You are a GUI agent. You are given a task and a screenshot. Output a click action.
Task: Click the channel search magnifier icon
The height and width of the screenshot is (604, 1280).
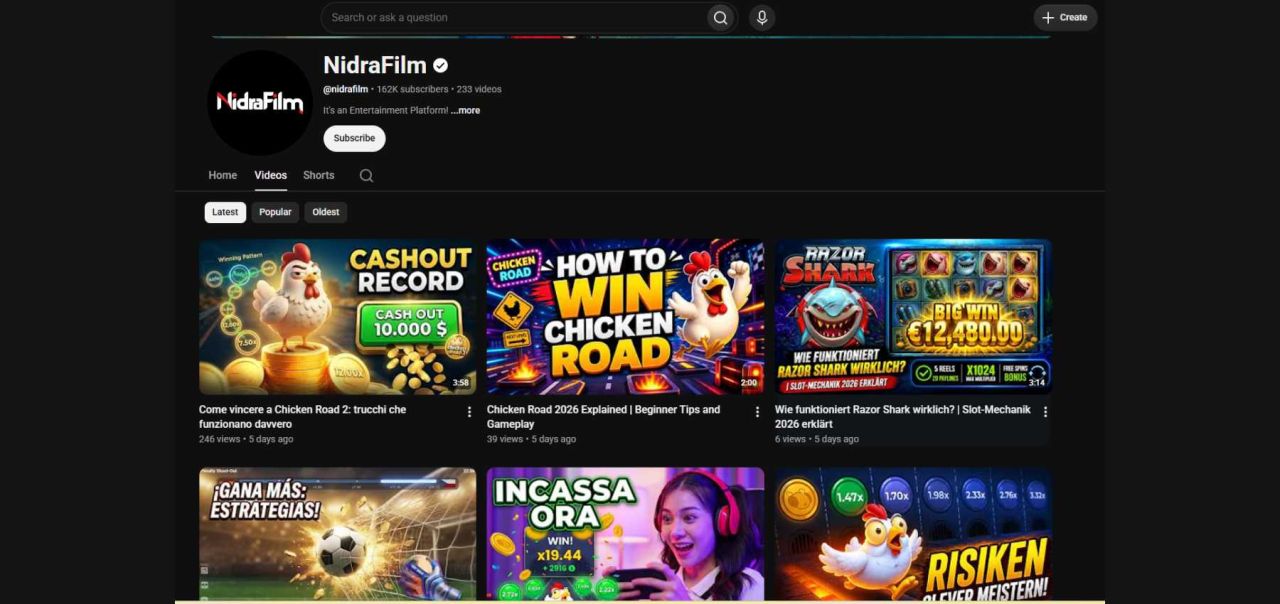tap(366, 175)
